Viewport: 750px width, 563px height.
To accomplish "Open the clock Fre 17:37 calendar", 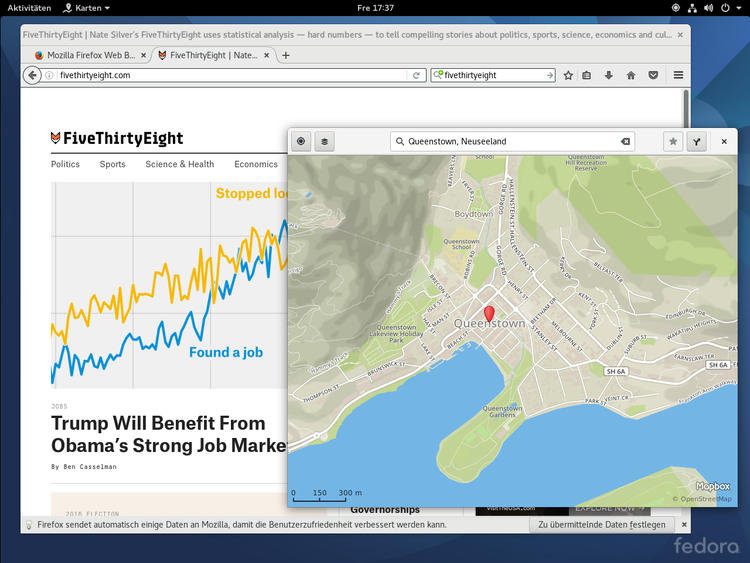I will pos(375,8).
